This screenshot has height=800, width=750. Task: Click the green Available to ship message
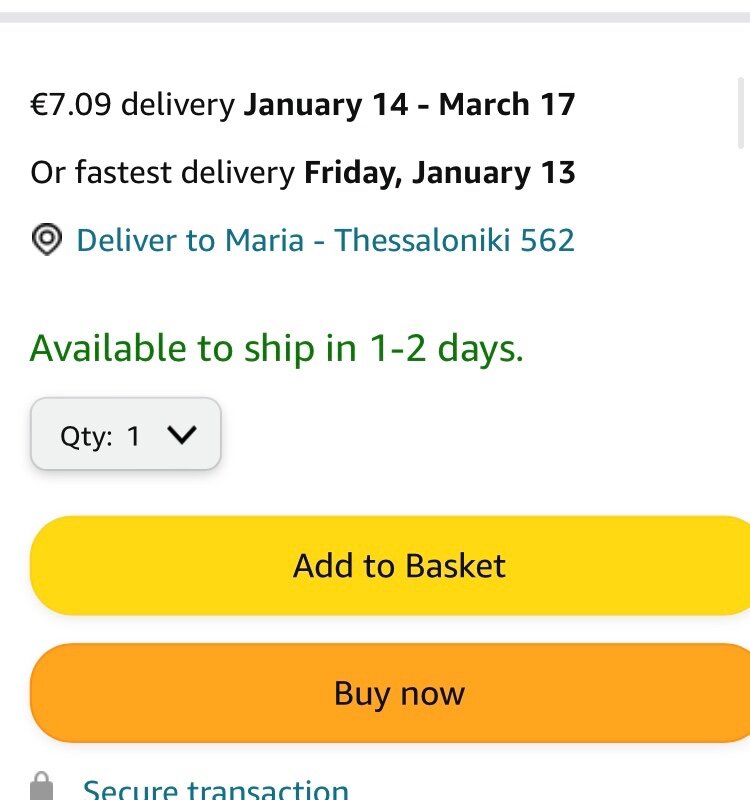pyautogui.click(x=277, y=349)
